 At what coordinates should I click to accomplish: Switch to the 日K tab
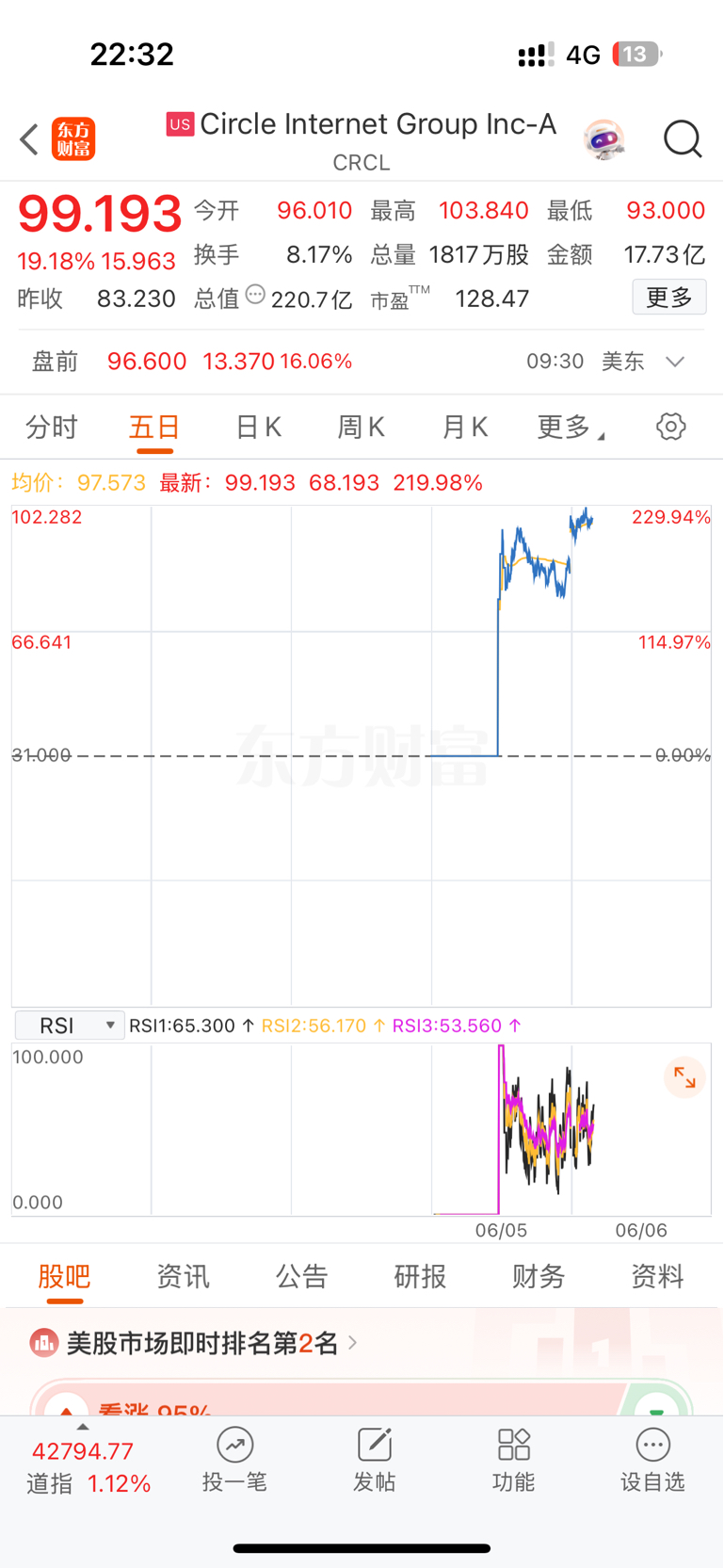(258, 428)
